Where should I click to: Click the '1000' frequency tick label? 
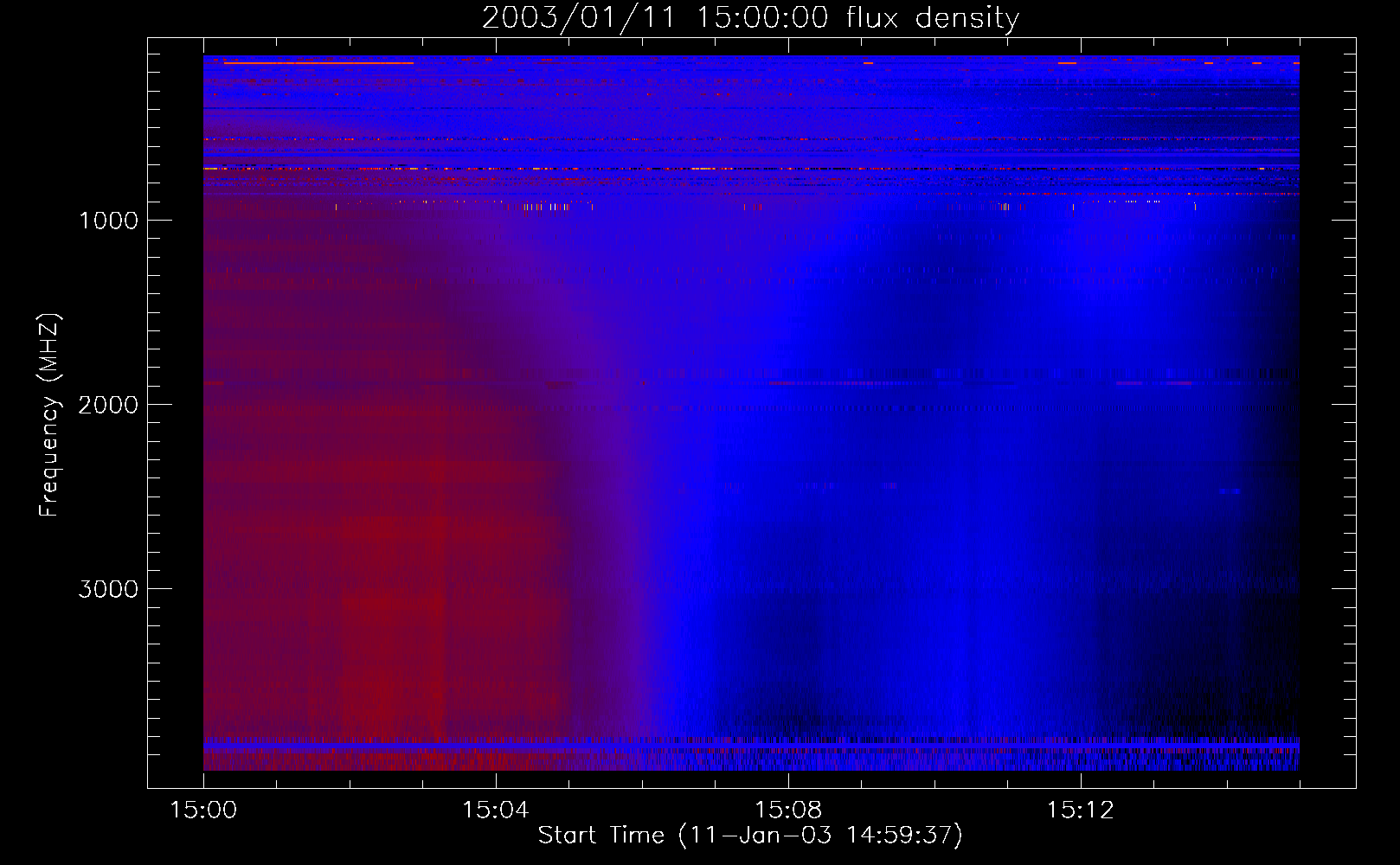point(108,221)
